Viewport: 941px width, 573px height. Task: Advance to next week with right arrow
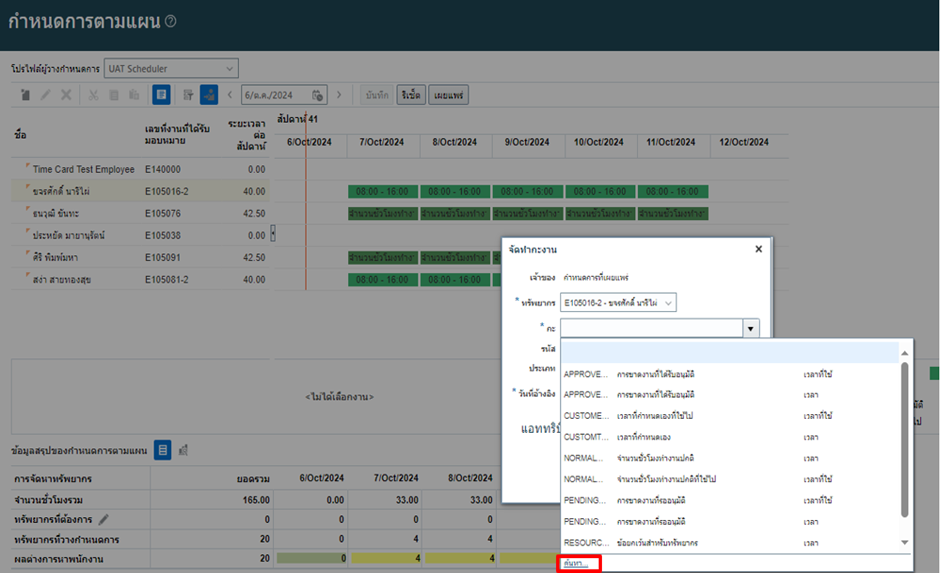[339, 95]
